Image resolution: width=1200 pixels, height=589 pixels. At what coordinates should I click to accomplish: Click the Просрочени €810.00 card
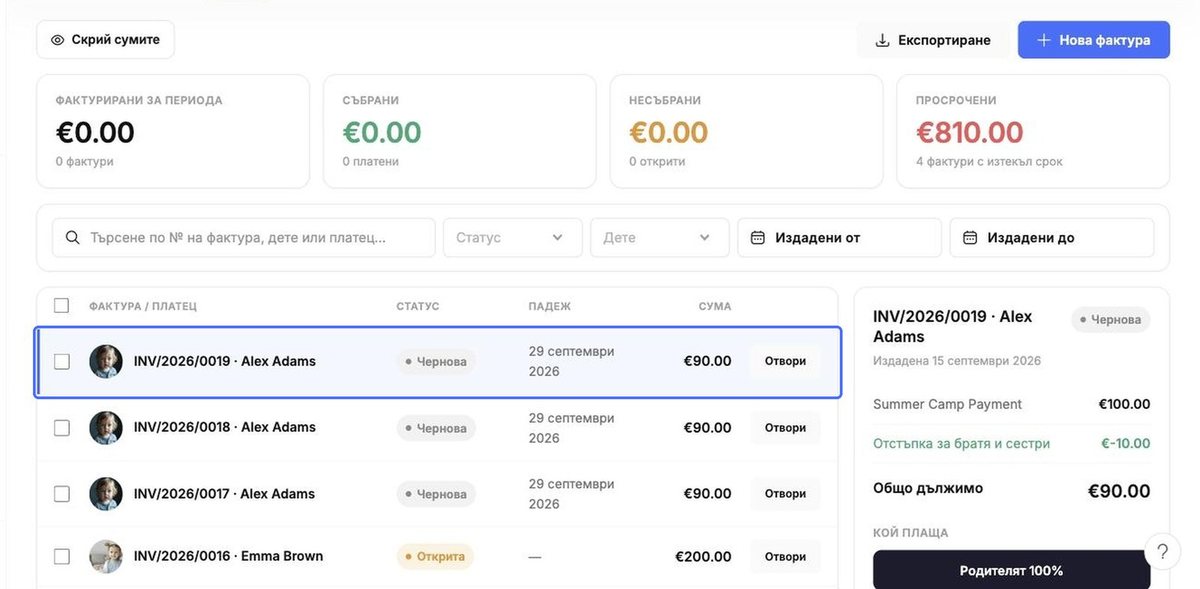tap(1033, 131)
